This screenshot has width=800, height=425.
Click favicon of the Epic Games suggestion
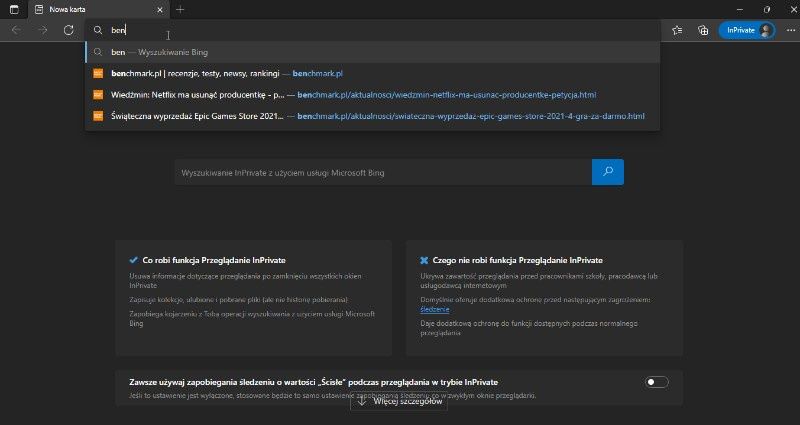(x=98, y=116)
